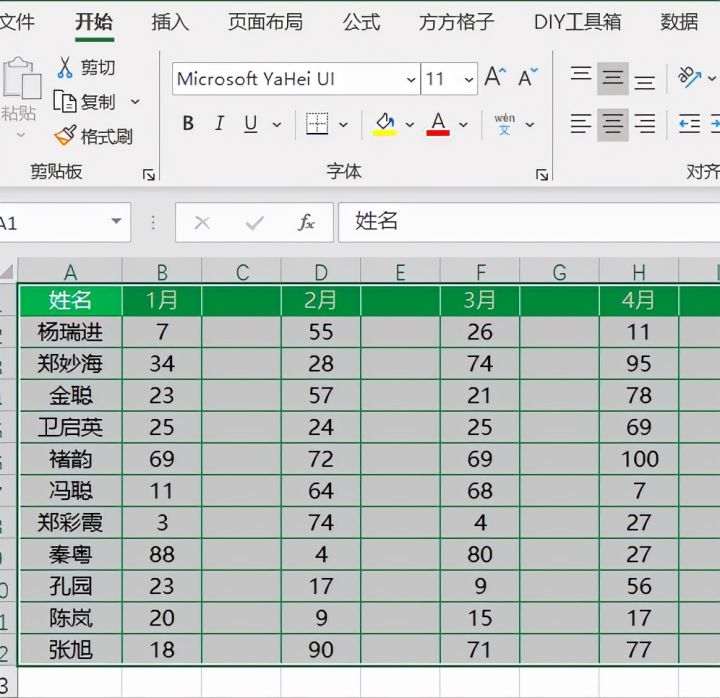Select the Format Painter brush
Image resolution: width=720 pixels, height=698 pixels.
(65, 135)
